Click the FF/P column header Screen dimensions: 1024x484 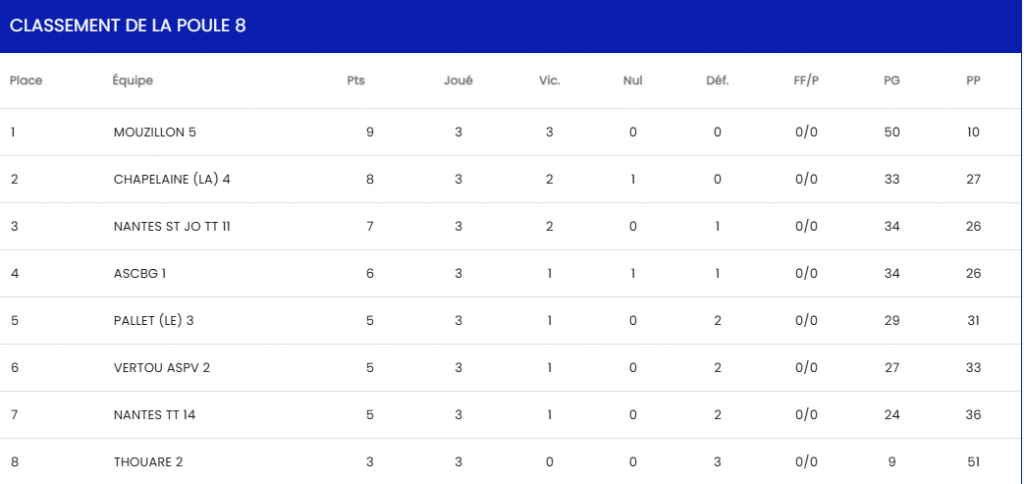click(x=806, y=81)
